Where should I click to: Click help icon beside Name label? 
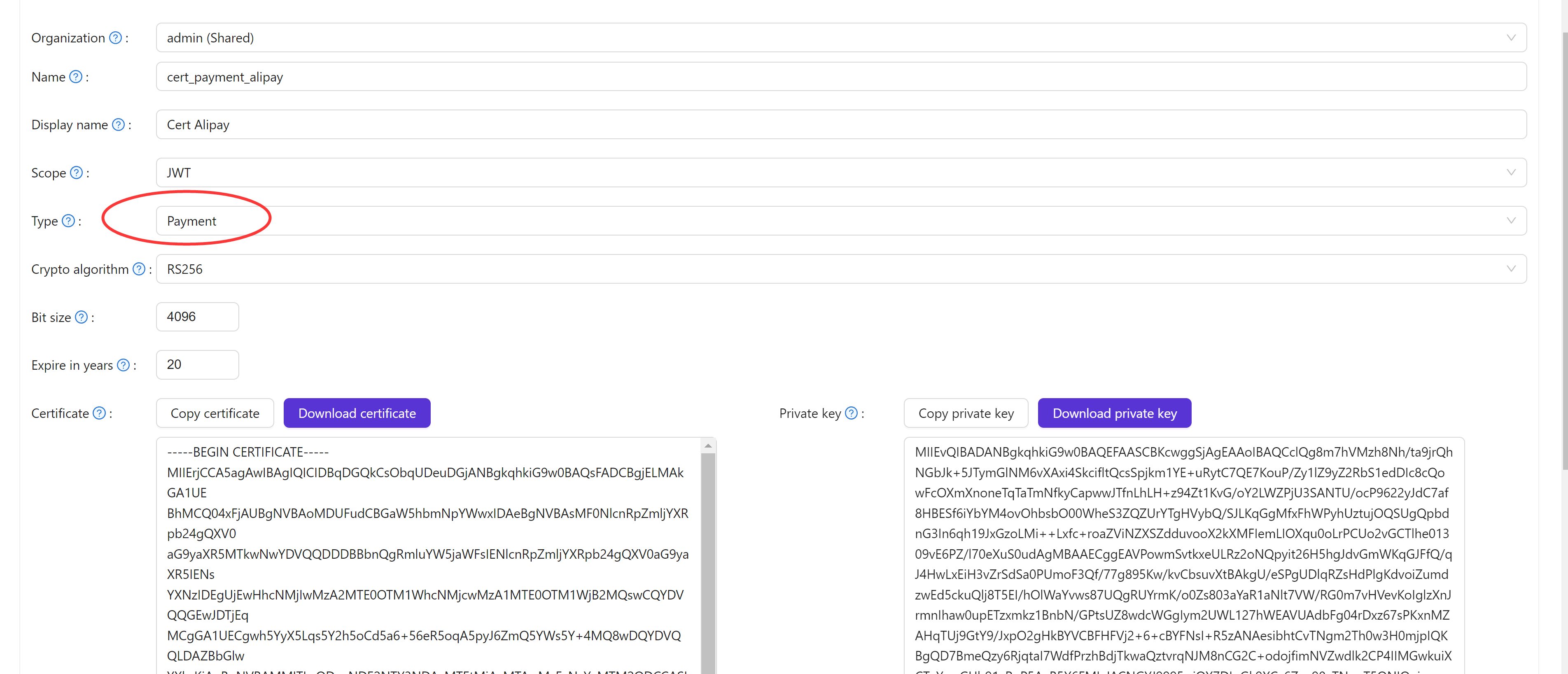click(75, 77)
